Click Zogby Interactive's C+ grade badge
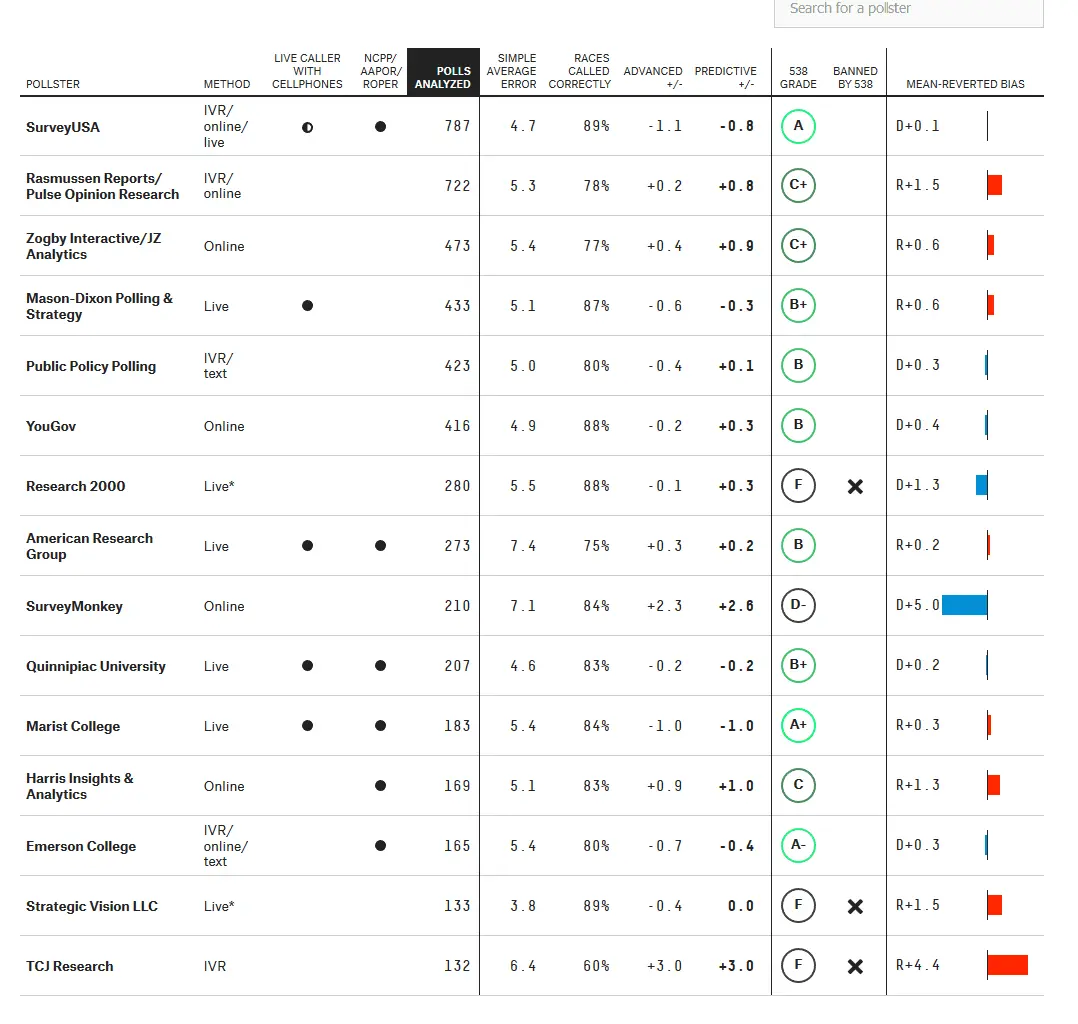The image size is (1078, 1024). click(x=798, y=245)
